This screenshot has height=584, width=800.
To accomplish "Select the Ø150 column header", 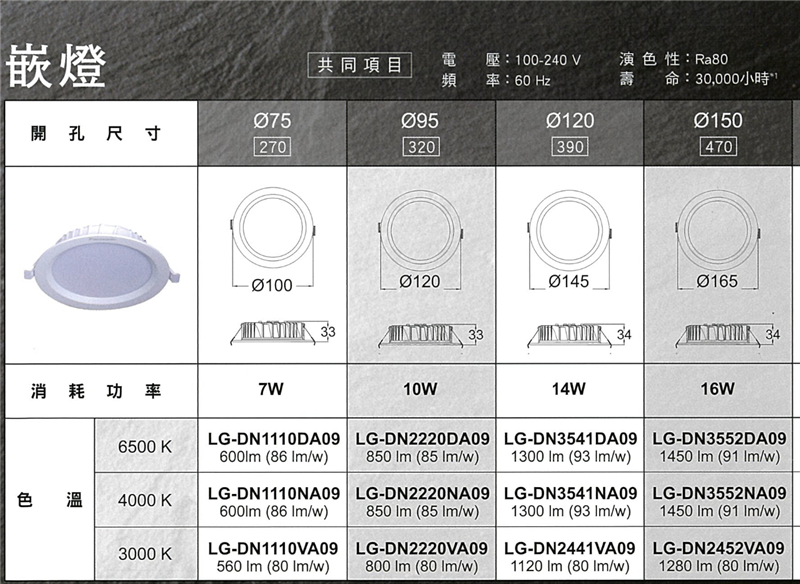I will click(718, 121).
